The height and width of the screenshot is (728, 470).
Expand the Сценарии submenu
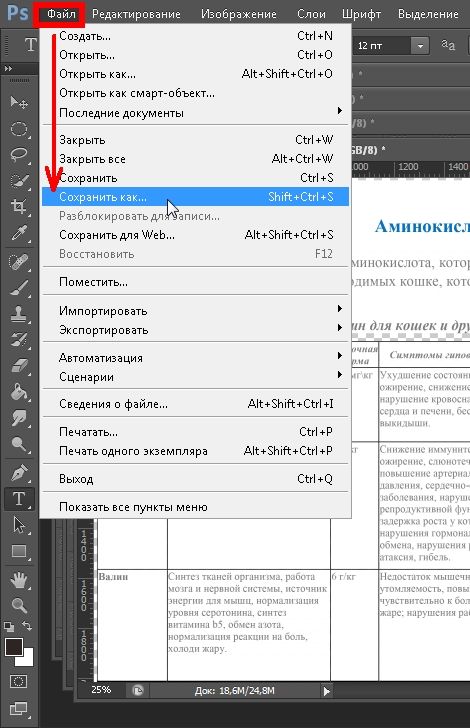(340, 374)
